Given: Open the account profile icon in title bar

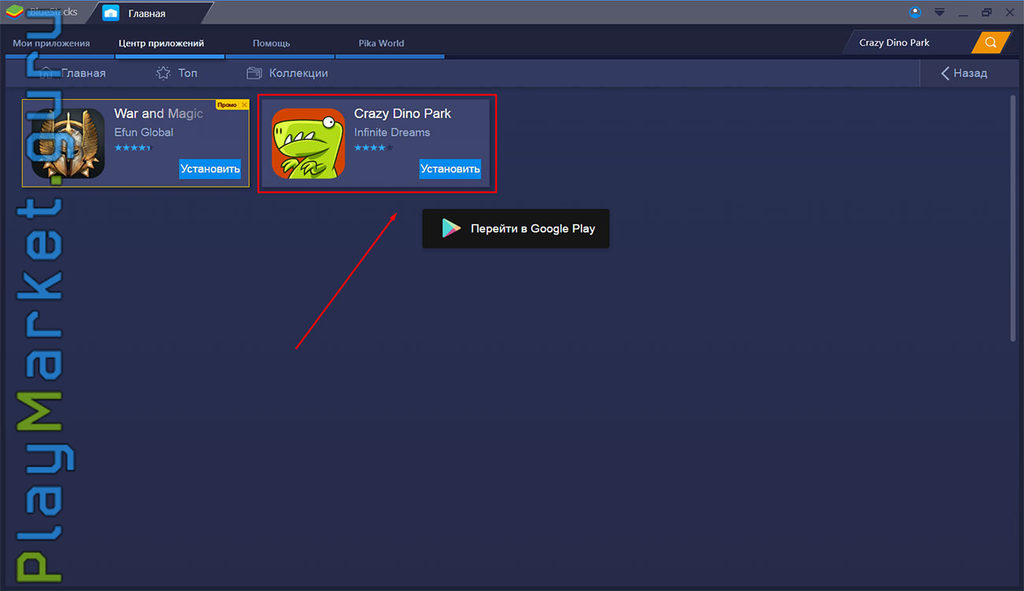Looking at the screenshot, I should coord(915,12).
